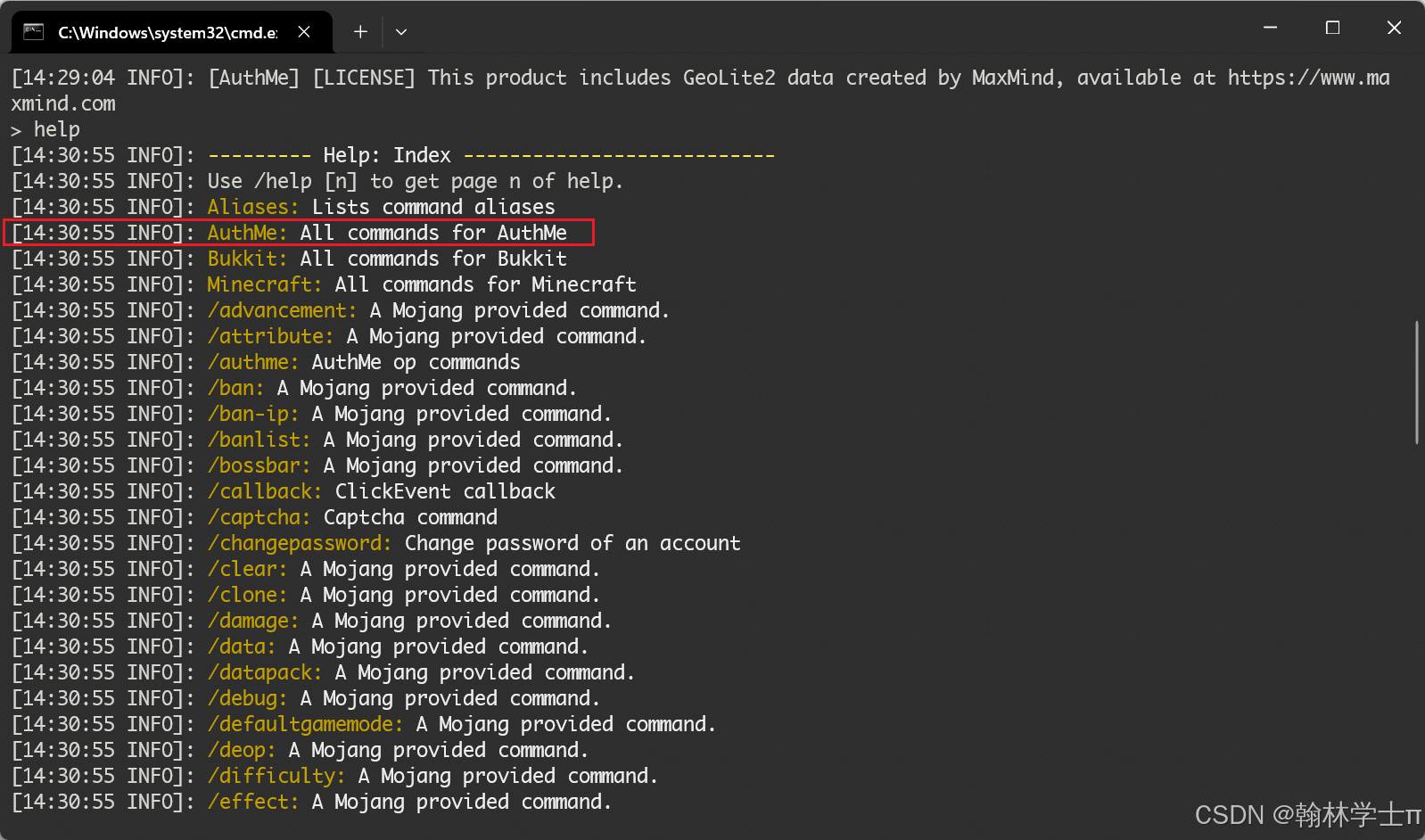Expand the new tab profile dropdown
The height and width of the screenshot is (840, 1425).
point(401,32)
